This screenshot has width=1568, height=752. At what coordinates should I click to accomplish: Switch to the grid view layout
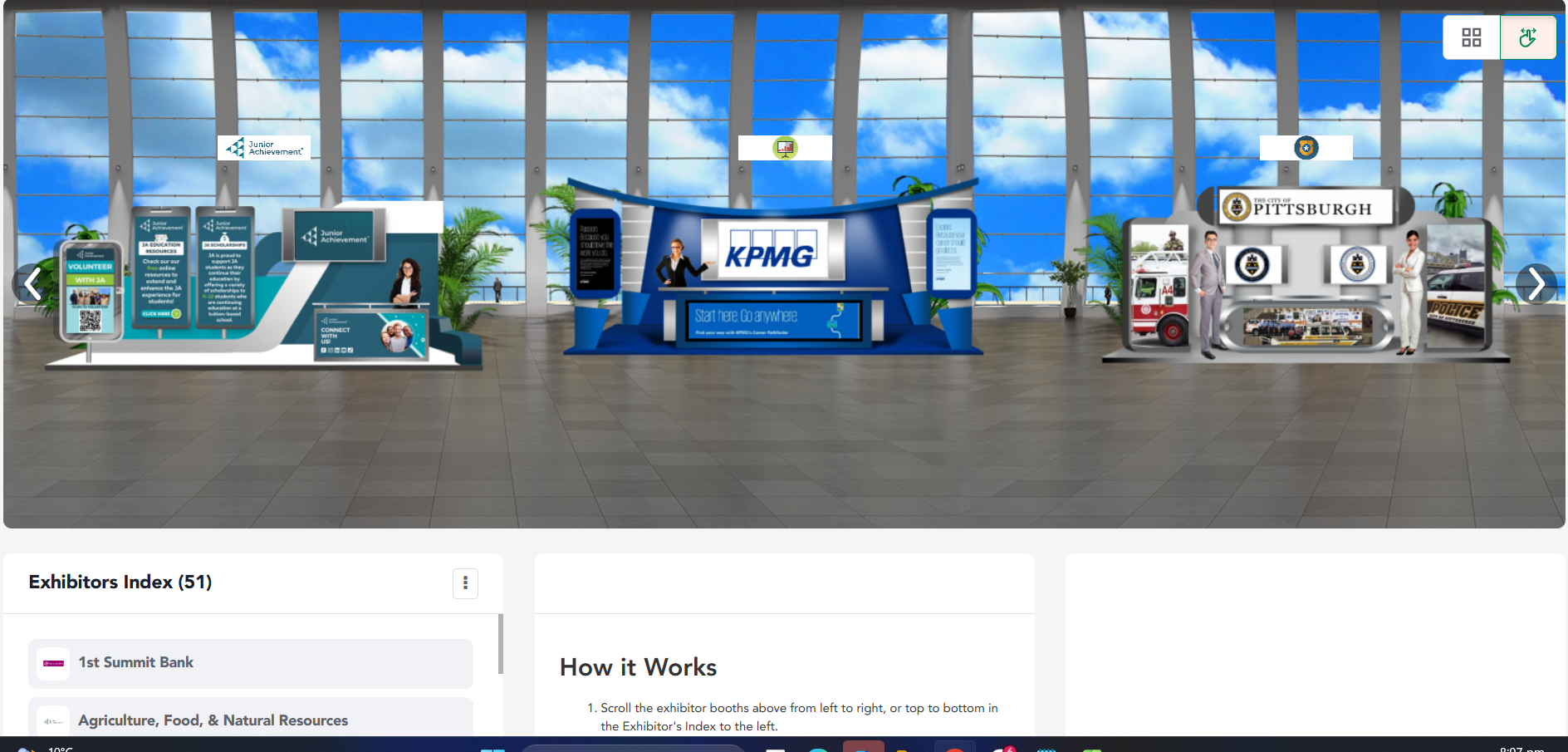[1471, 37]
